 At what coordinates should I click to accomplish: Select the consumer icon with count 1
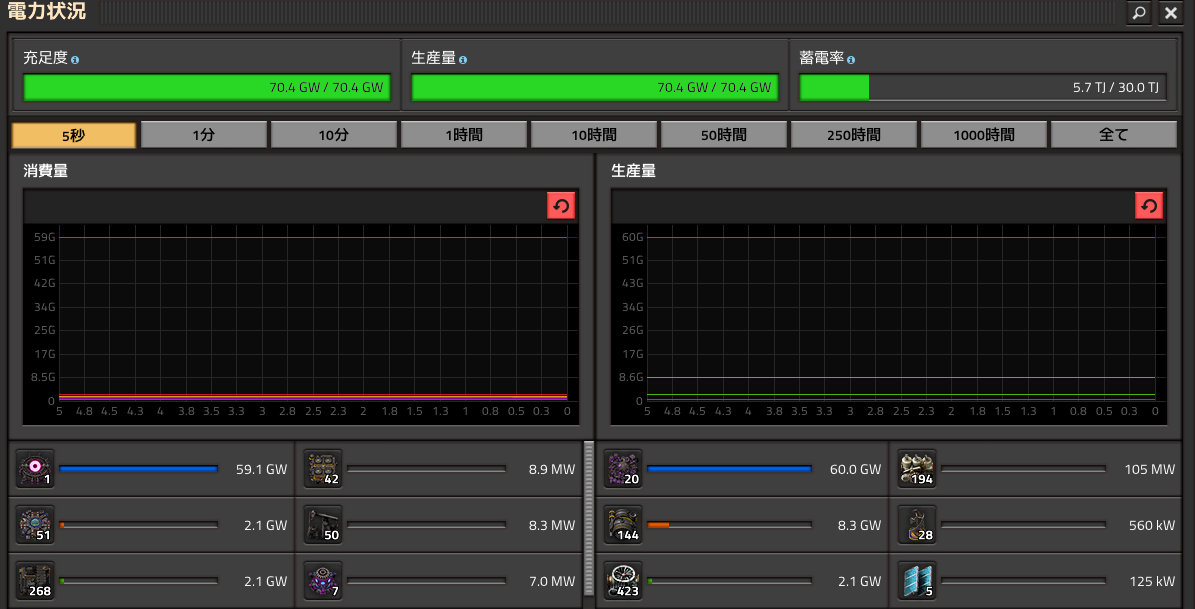coord(35,469)
